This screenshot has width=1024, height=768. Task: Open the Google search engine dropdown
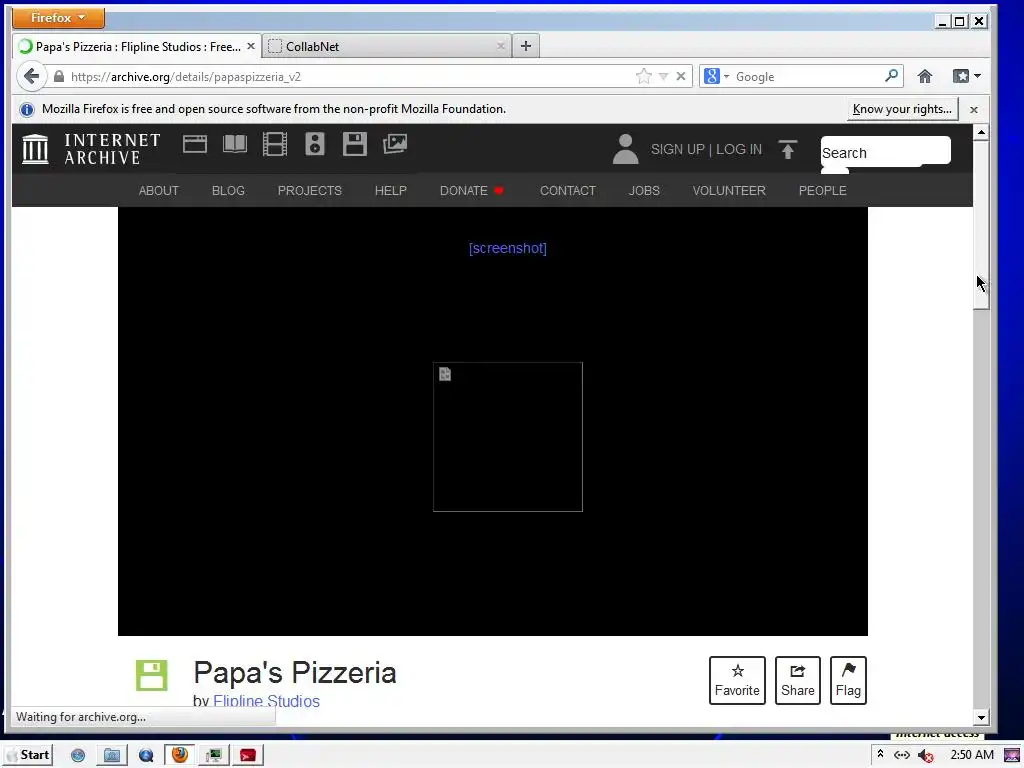click(716, 76)
